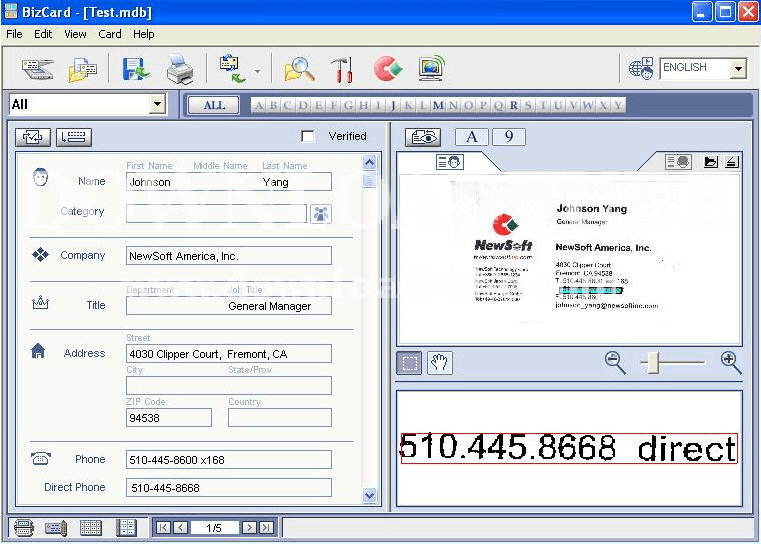Click the 9 number recognition button
The image size is (761, 544).
(x=509, y=137)
